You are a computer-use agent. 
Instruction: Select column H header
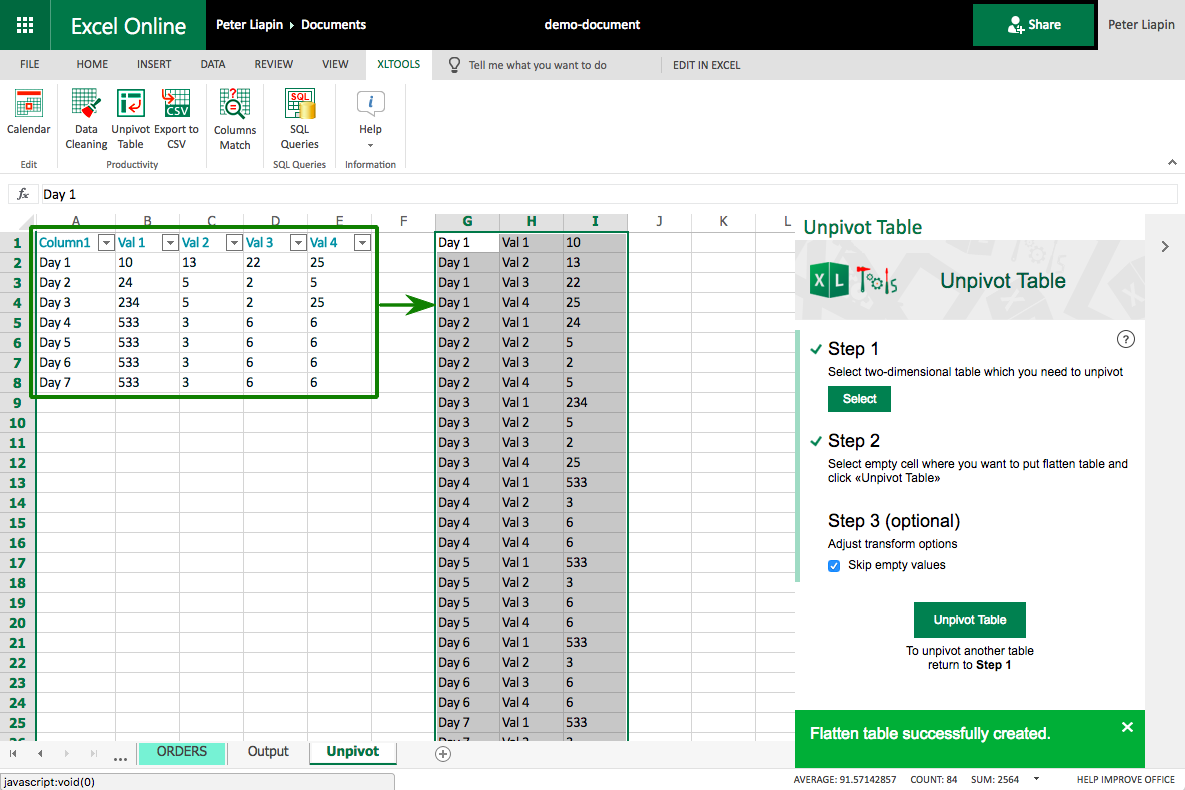531,222
